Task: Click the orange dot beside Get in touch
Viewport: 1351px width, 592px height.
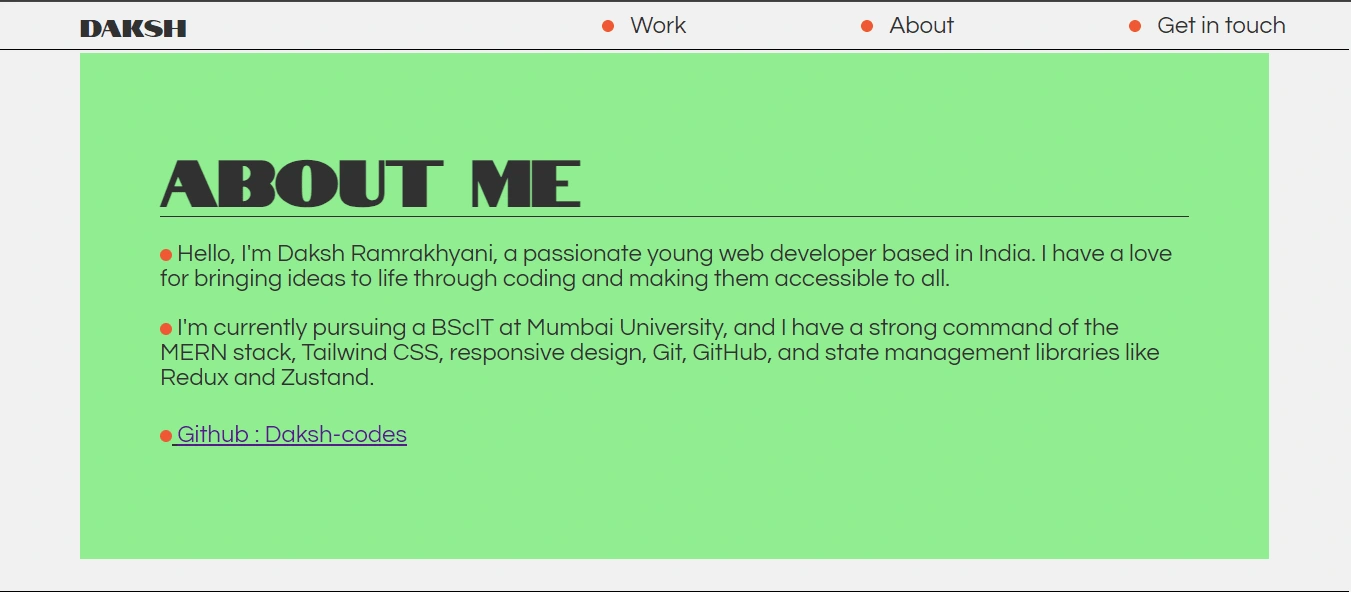Action: tap(1135, 26)
